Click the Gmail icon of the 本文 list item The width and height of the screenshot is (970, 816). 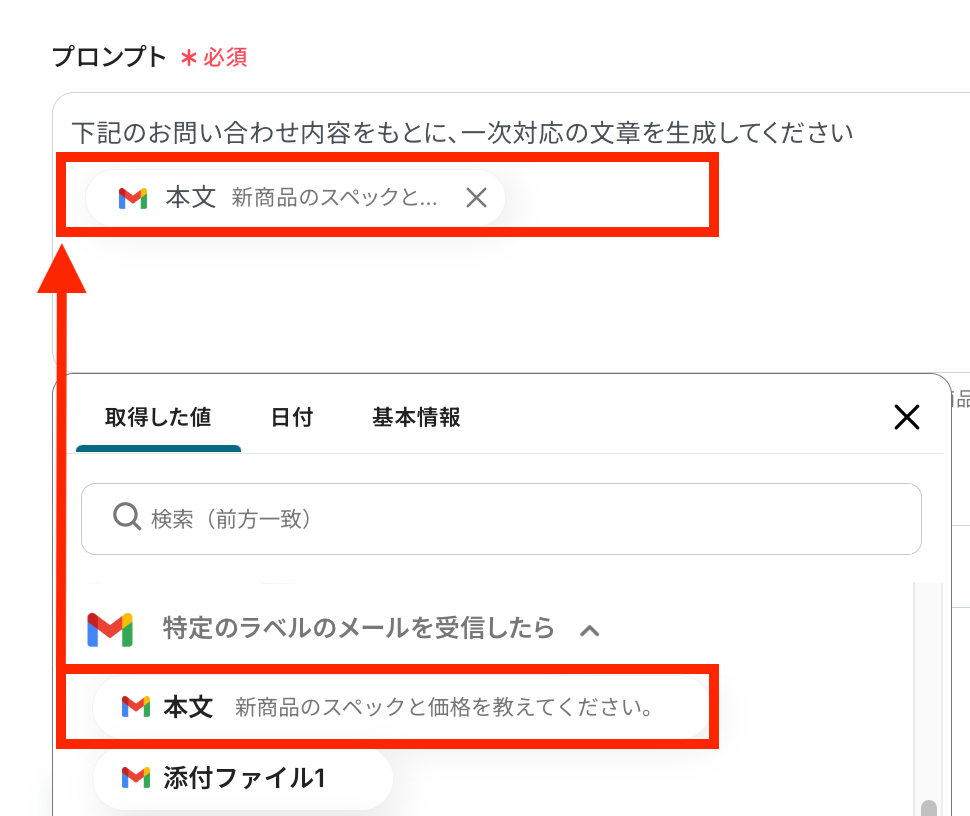coord(136,708)
